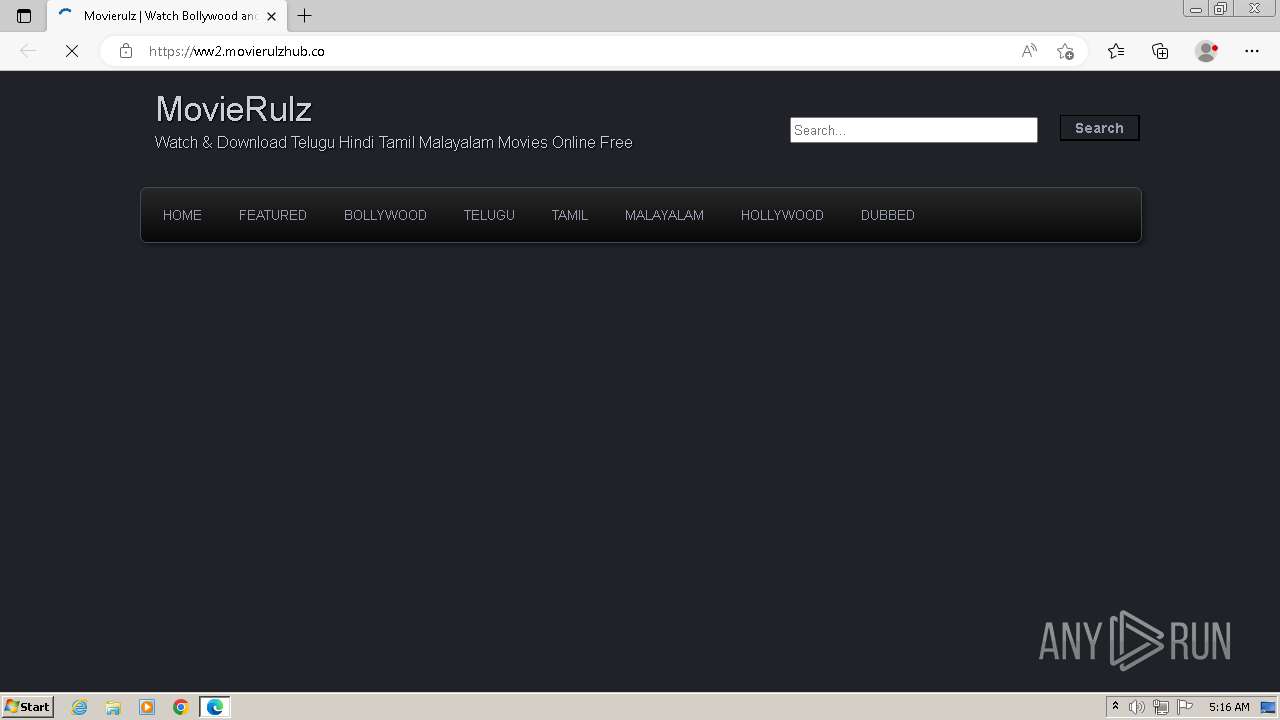Click the MovieRulz site title
Image resolution: width=1280 pixels, height=720 pixels.
pyautogui.click(x=234, y=108)
